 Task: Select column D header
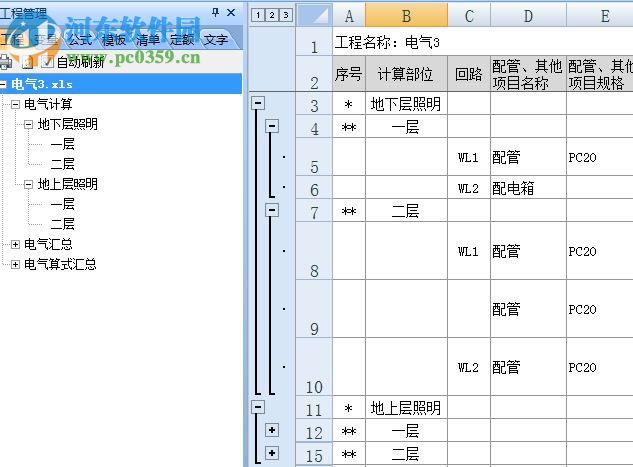point(528,16)
